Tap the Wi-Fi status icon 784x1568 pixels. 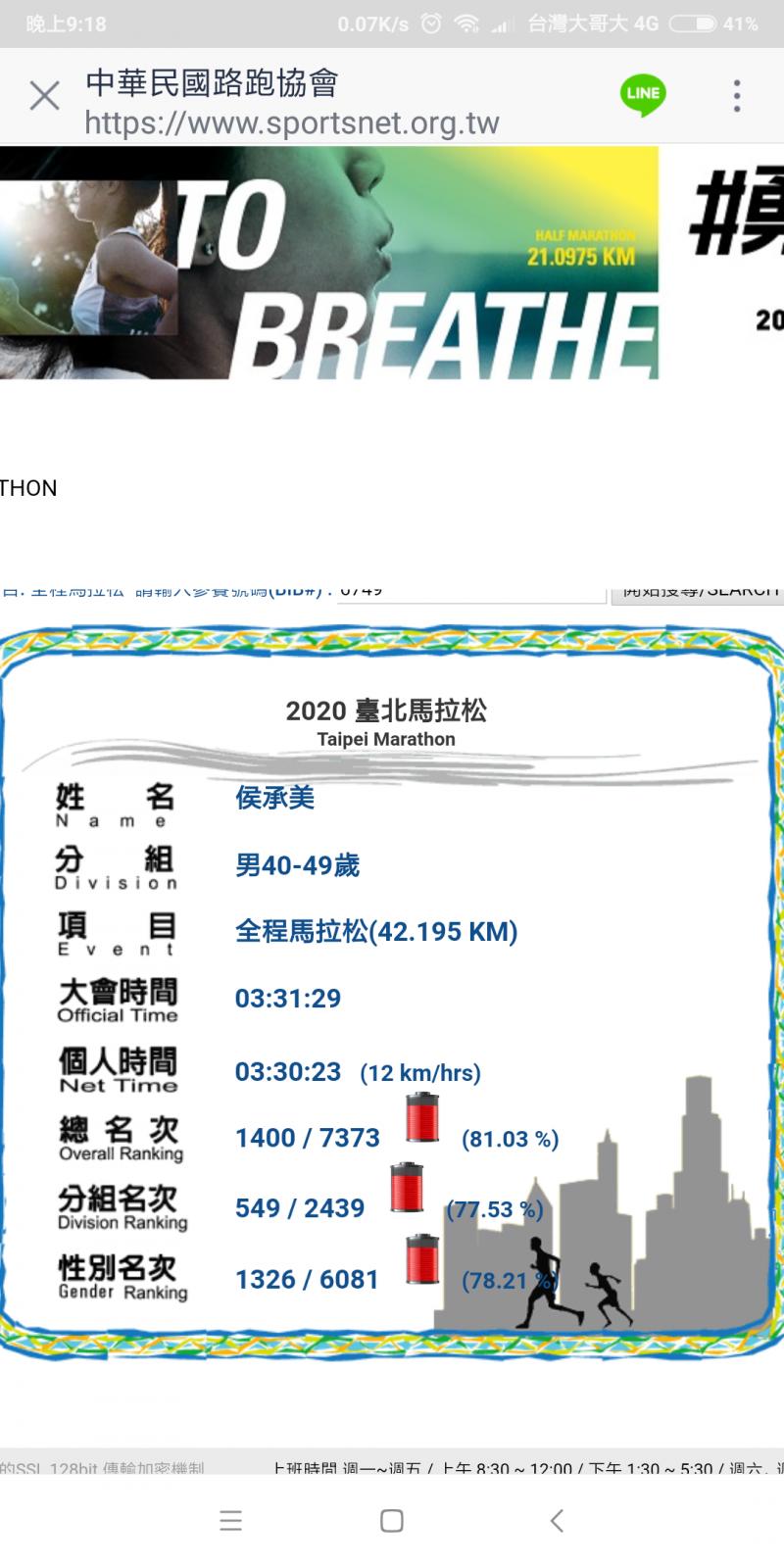coord(466,24)
